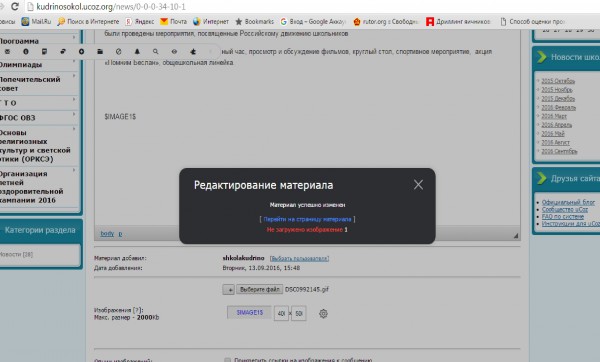Viewport: 600px width, 362px height.
Task: Click the folder icon in admin toolbar
Action: point(100,51)
